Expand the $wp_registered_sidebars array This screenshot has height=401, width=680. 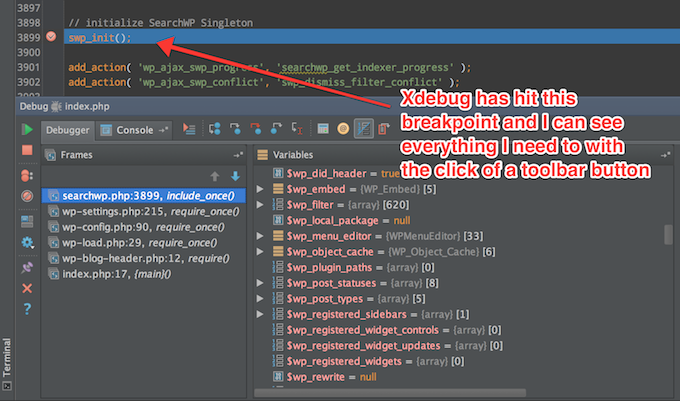point(260,314)
